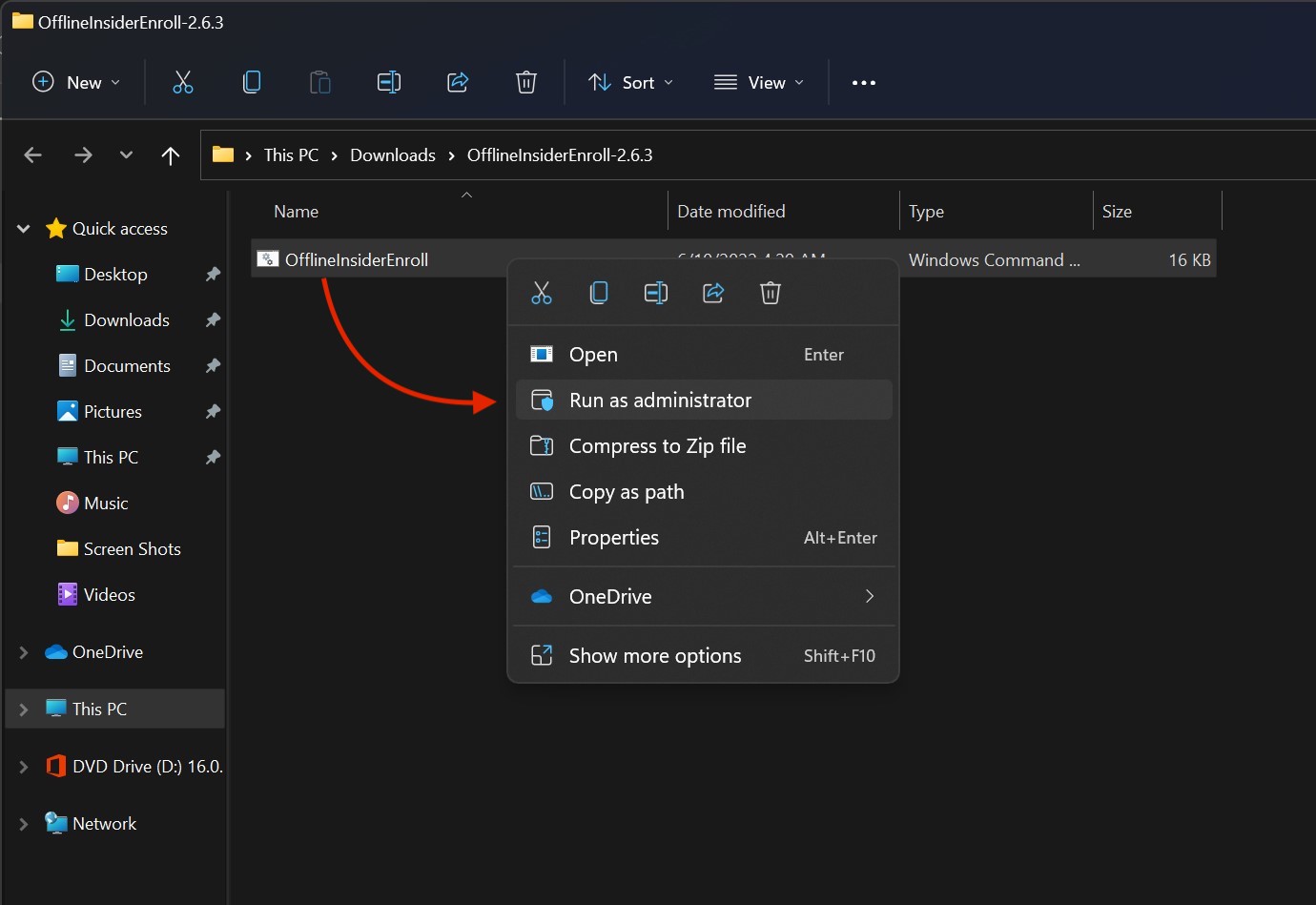The image size is (1316, 905).
Task: Click Delete icon in the context menu
Action: (x=771, y=293)
